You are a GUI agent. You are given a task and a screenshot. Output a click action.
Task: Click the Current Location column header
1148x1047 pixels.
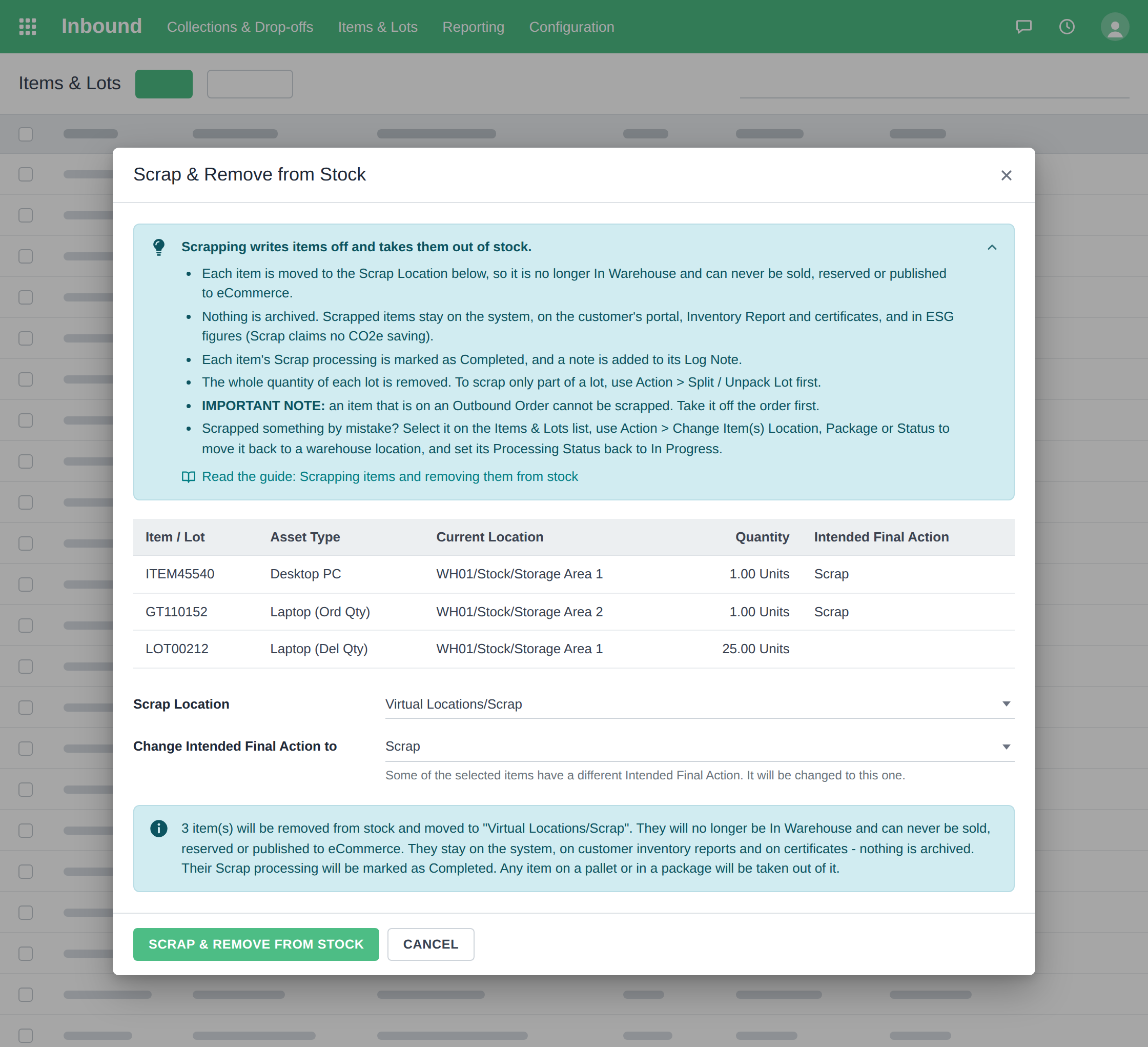(x=490, y=537)
